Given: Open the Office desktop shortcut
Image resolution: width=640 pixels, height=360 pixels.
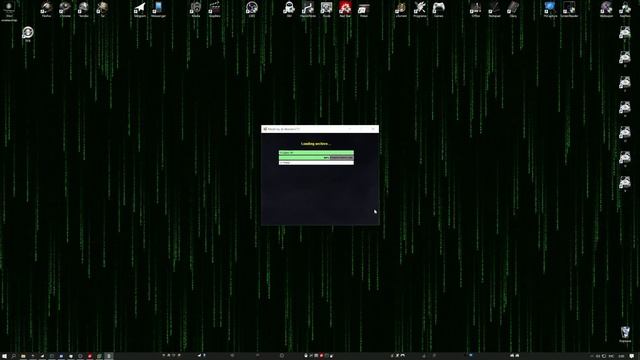Looking at the screenshot, I should [x=476, y=9].
